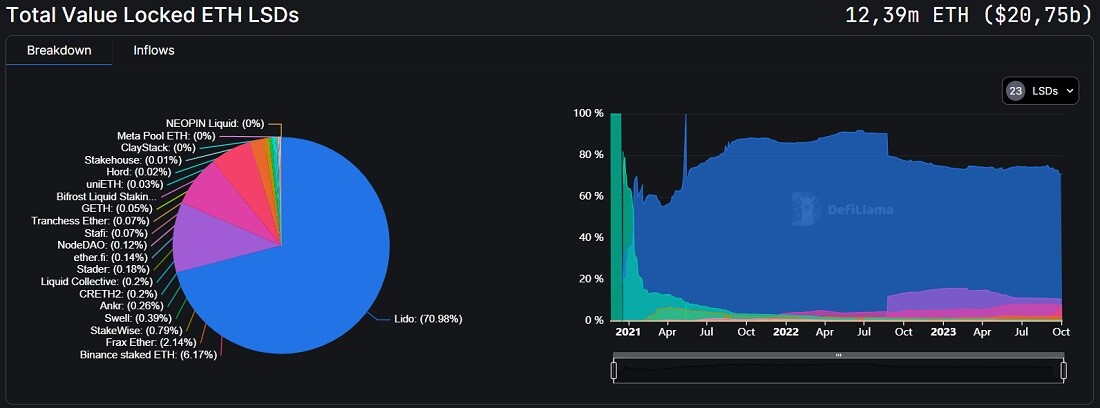Click the '100 %' y-axis label
Viewport: 1100px width, 408px height.
(x=588, y=114)
